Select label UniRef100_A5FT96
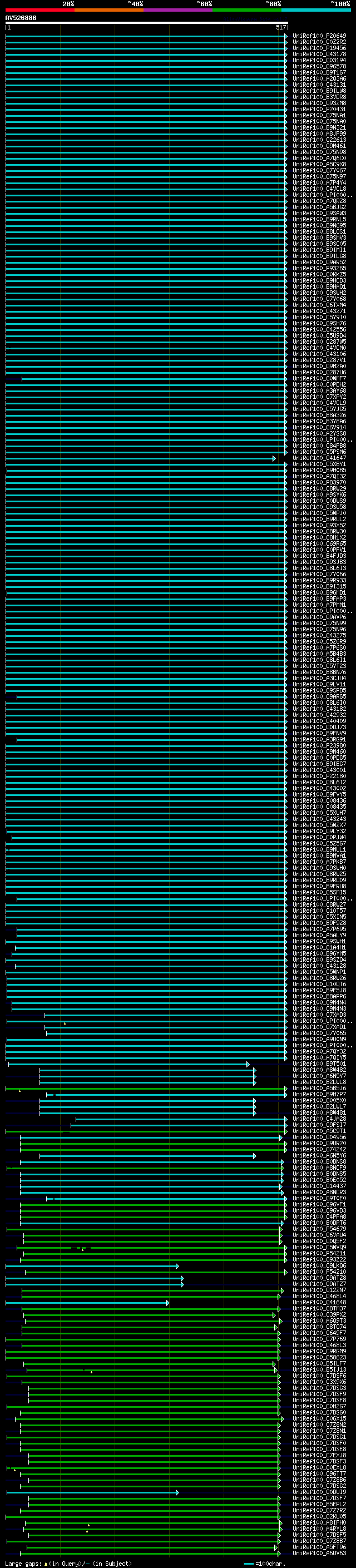The height and width of the screenshot is (1568, 356). [x=319, y=1547]
